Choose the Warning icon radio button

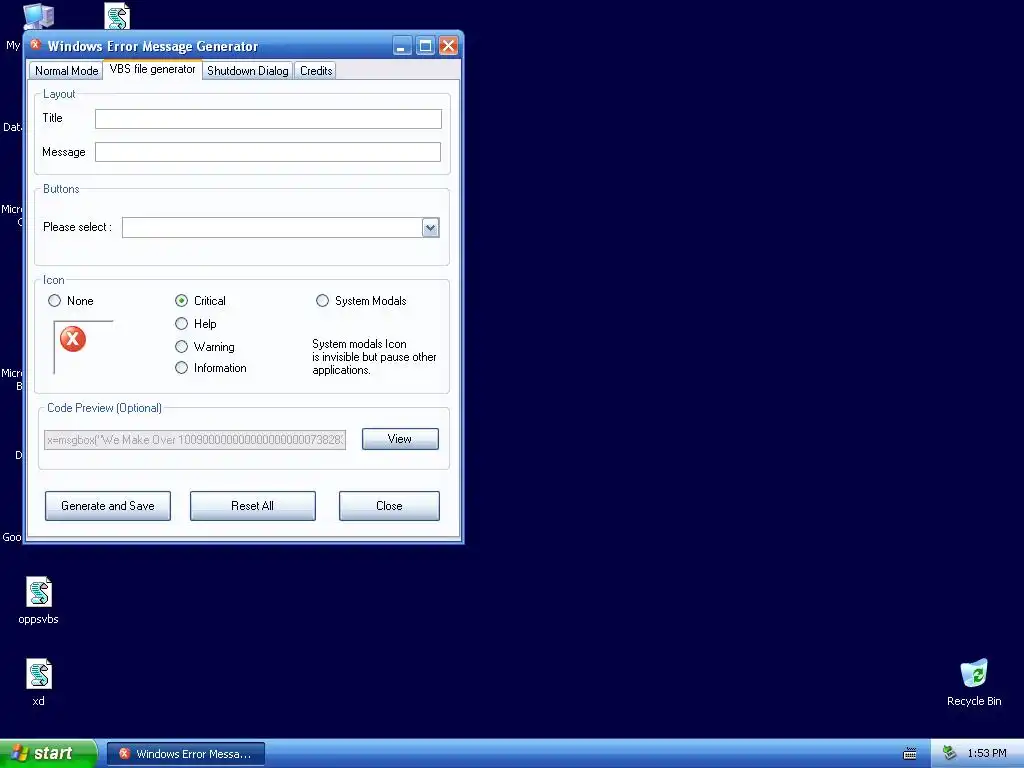[182, 347]
